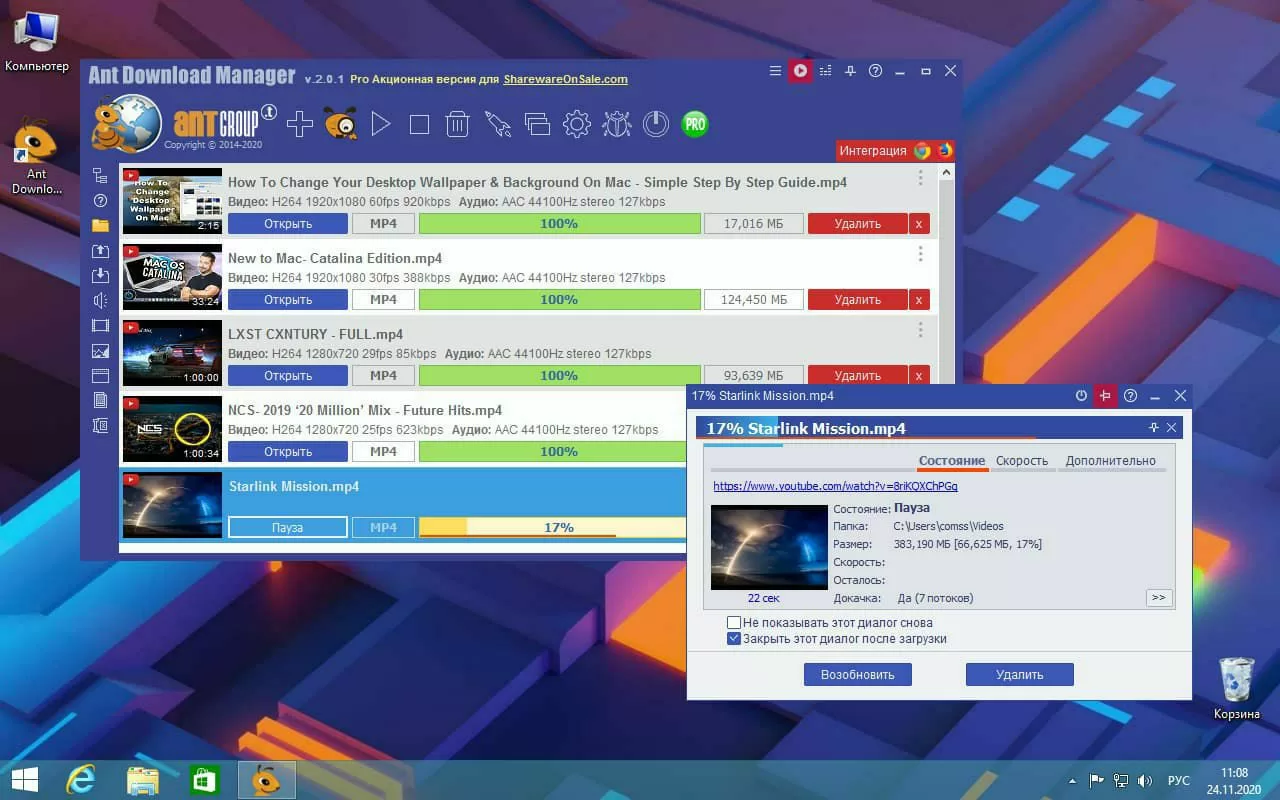
Task: Click the Возобновить button
Action: click(857, 674)
